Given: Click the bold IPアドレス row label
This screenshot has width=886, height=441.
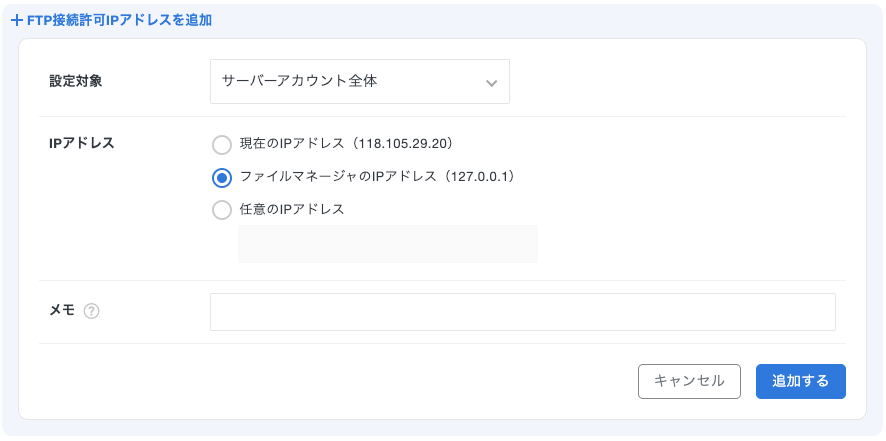Looking at the screenshot, I should point(82,143).
